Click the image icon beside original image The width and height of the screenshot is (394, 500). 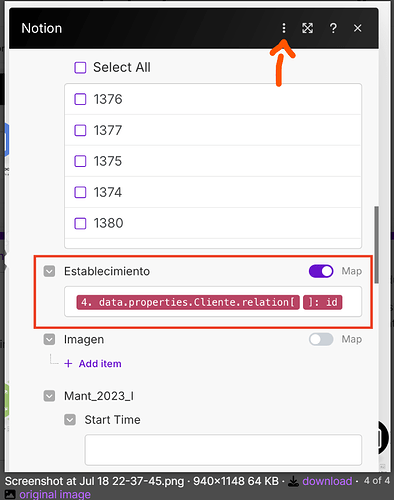[x=10, y=494]
